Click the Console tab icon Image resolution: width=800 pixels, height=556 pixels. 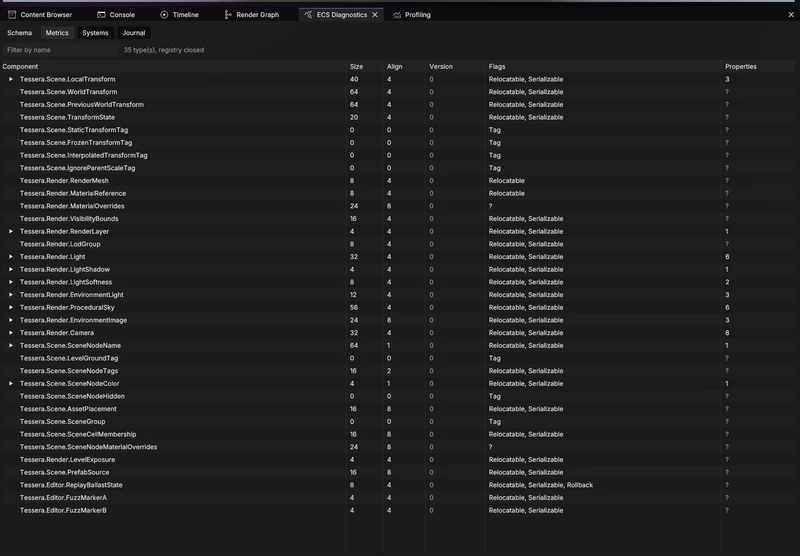pyautogui.click(x=101, y=15)
